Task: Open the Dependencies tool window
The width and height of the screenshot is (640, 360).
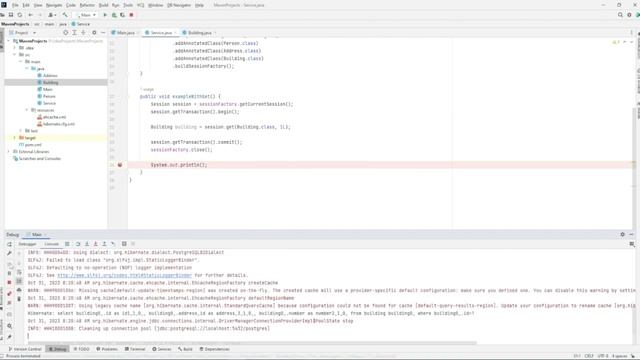Action: tap(215, 349)
